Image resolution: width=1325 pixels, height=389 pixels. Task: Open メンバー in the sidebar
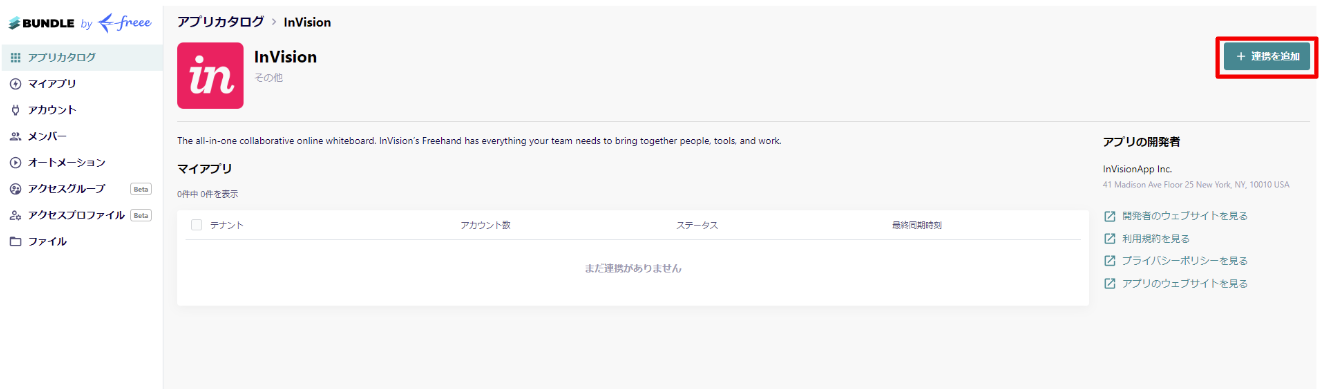(x=81, y=136)
